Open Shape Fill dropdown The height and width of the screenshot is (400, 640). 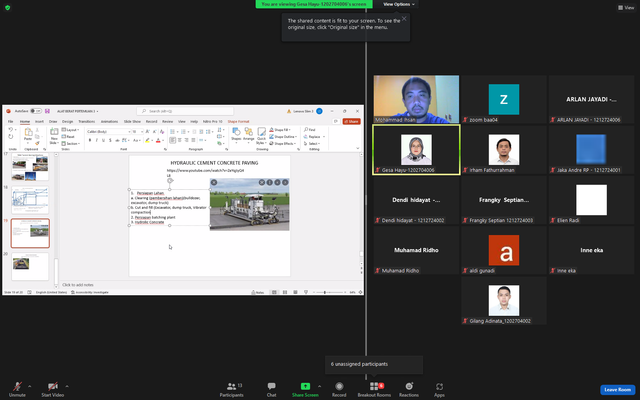pyautogui.click(x=280, y=130)
